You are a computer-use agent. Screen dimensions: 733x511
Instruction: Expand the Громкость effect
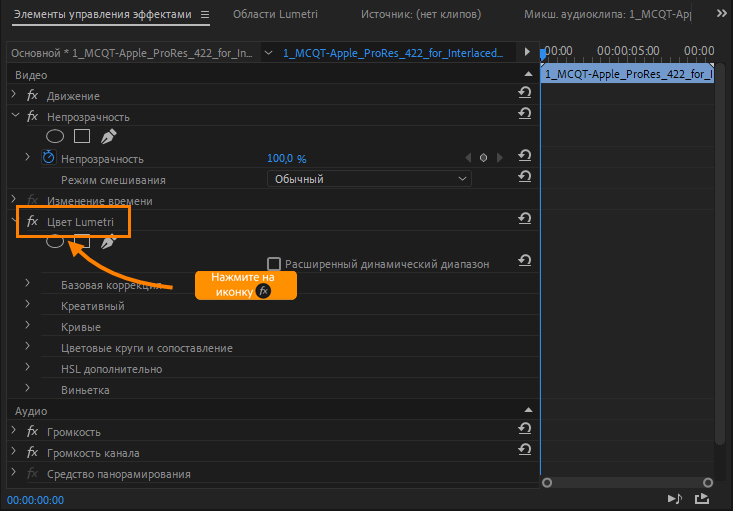tap(14, 431)
